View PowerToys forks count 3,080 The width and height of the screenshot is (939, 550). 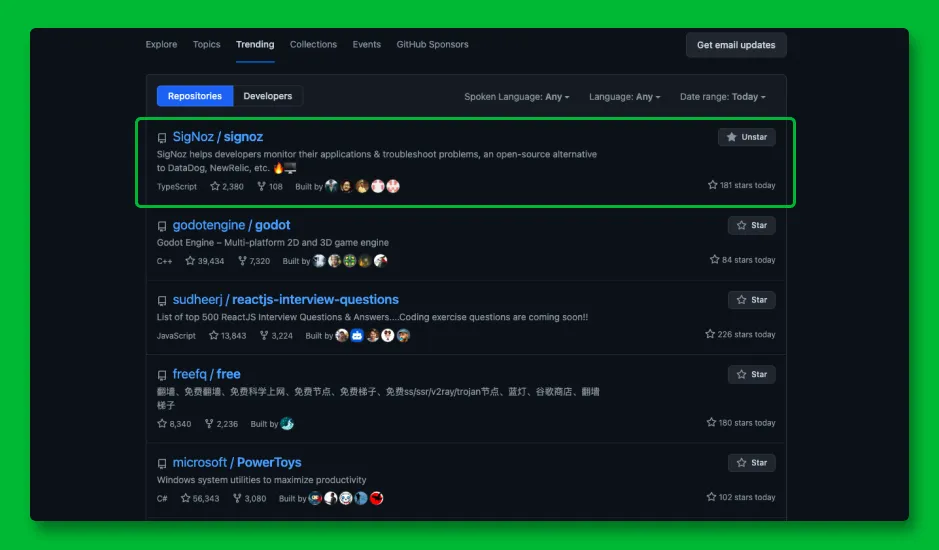click(x=249, y=498)
